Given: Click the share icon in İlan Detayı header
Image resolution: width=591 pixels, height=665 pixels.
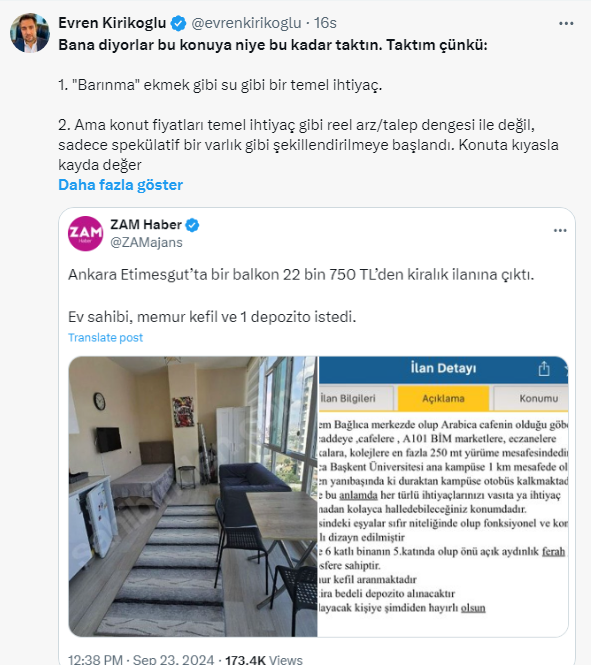Looking at the screenshot, I should pyautogui.click(x=544, y=369).
